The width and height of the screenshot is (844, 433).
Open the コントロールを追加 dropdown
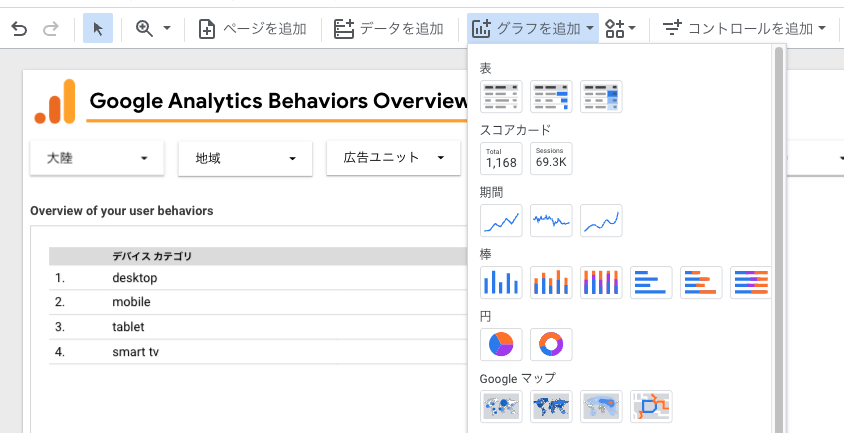744,28
